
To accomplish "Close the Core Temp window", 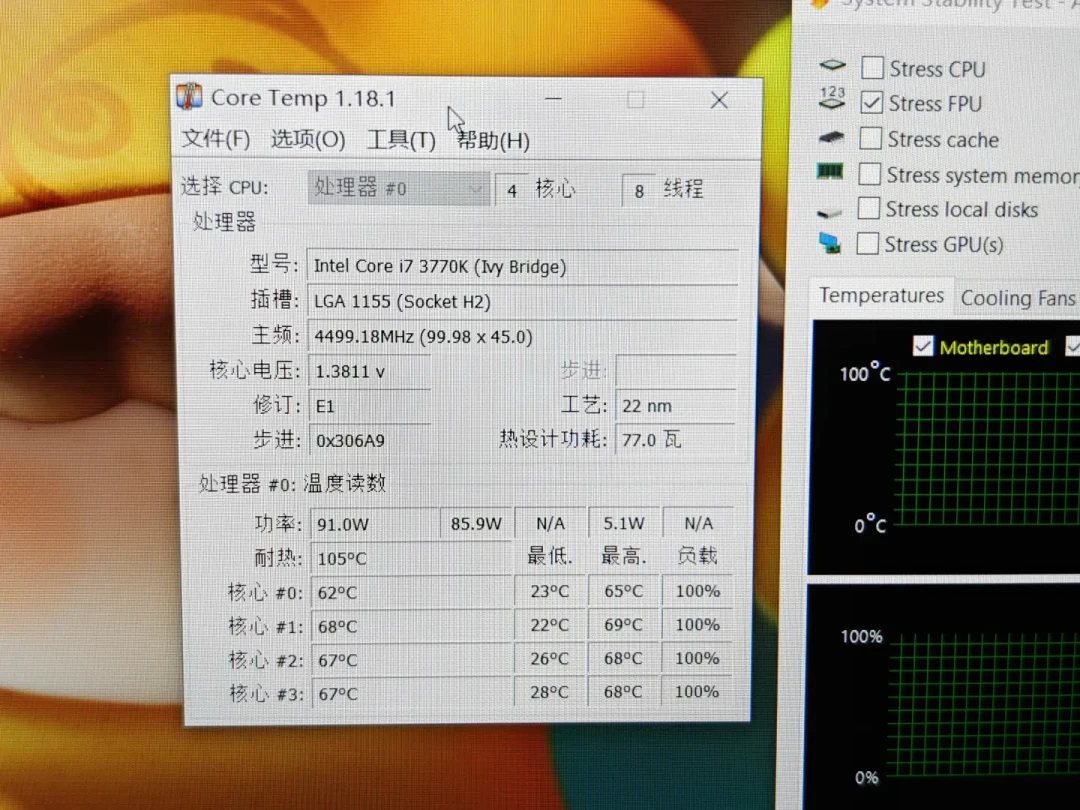I will (x=719, y=101).
